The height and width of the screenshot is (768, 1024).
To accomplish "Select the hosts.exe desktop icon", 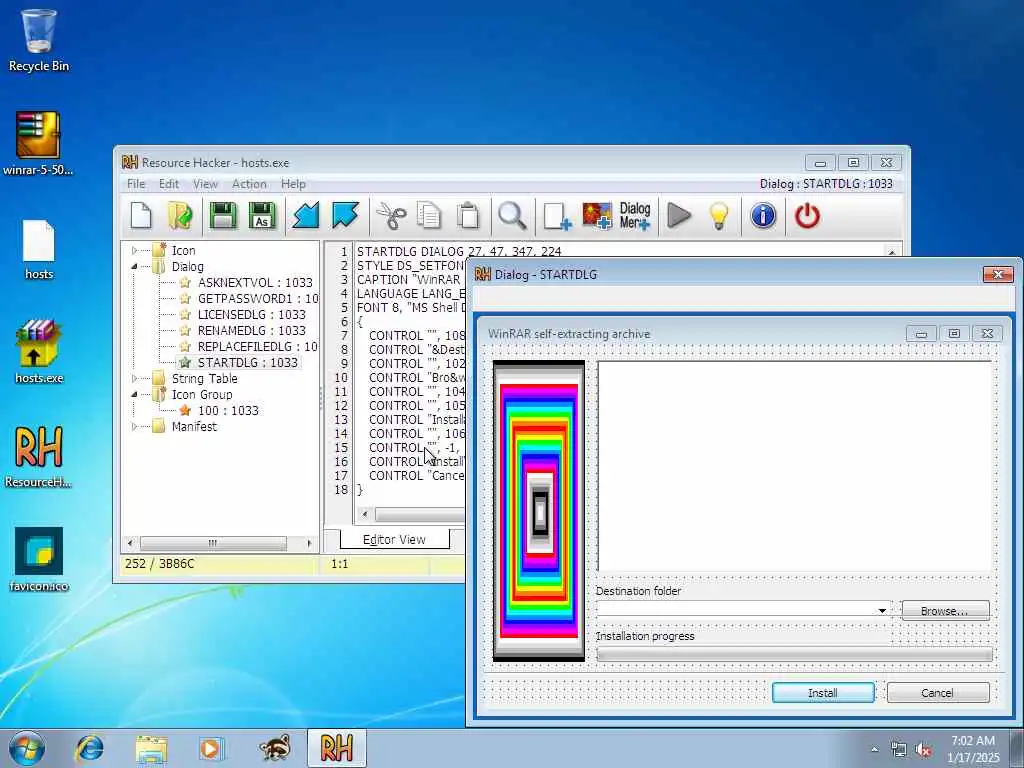I will [x=39, y=352].
